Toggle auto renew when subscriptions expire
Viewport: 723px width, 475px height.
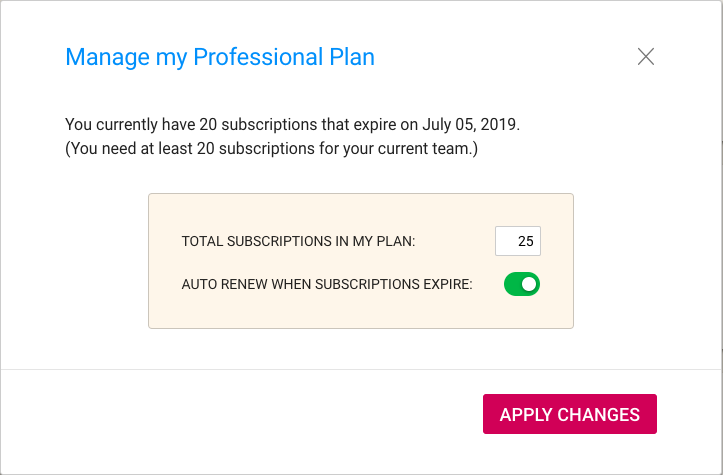(x=522, y=284)
